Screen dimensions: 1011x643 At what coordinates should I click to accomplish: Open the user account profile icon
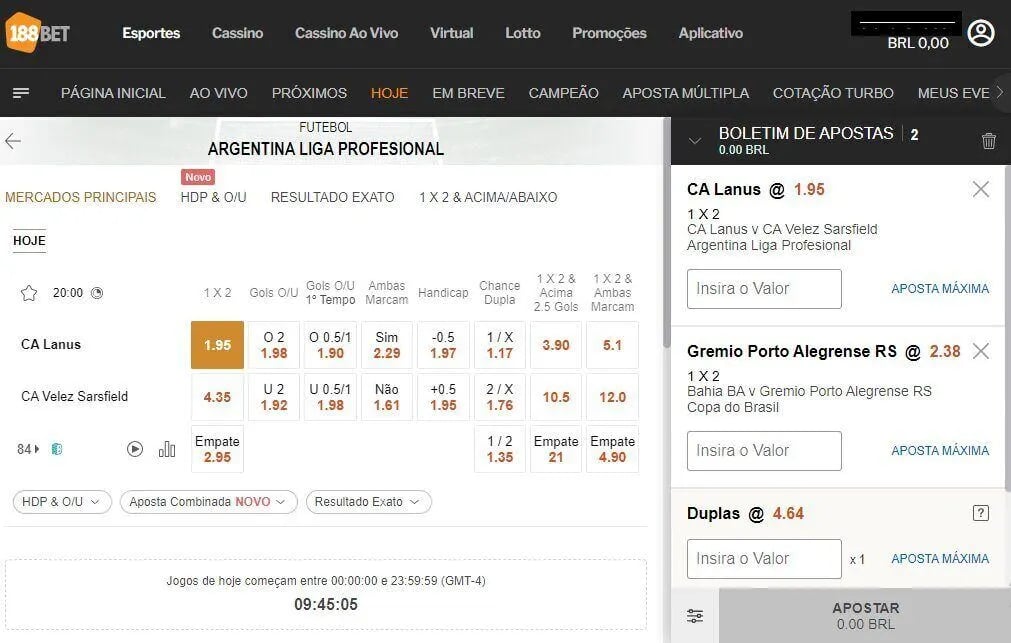981,33
